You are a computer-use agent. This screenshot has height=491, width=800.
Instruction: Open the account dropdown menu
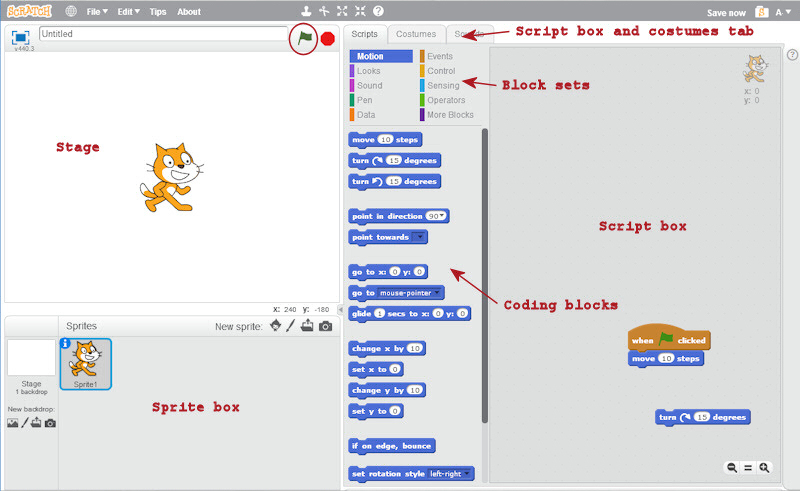click(x=783, y=12)
